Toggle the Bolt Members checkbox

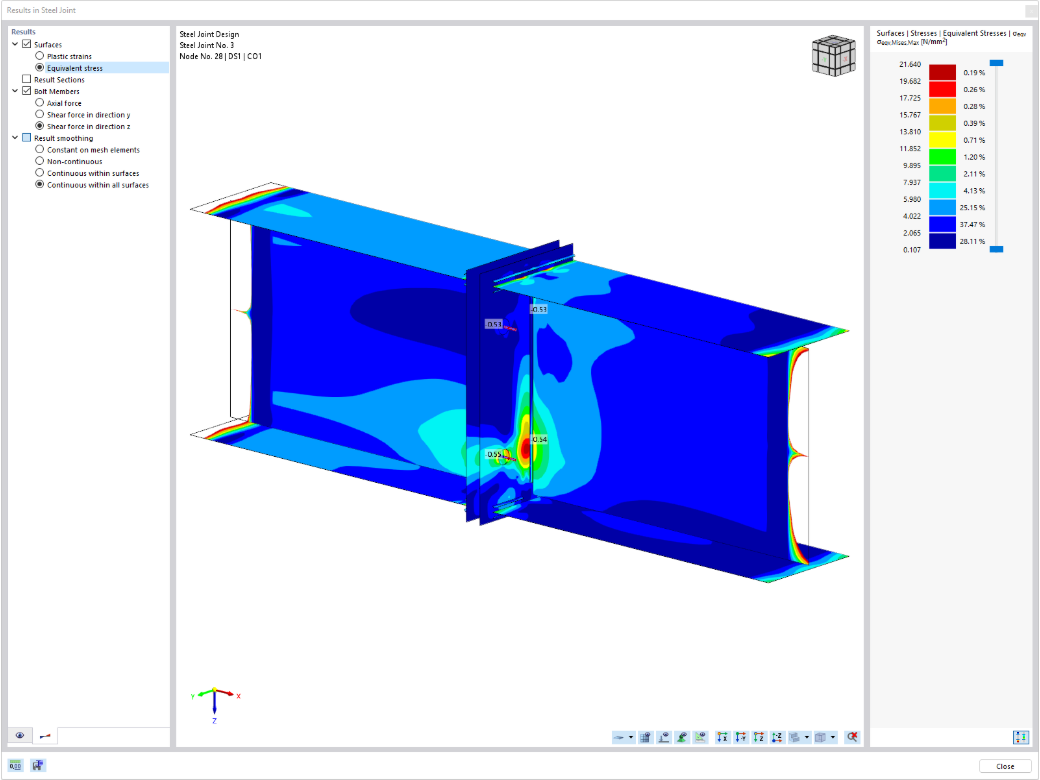tap(27, 91)
